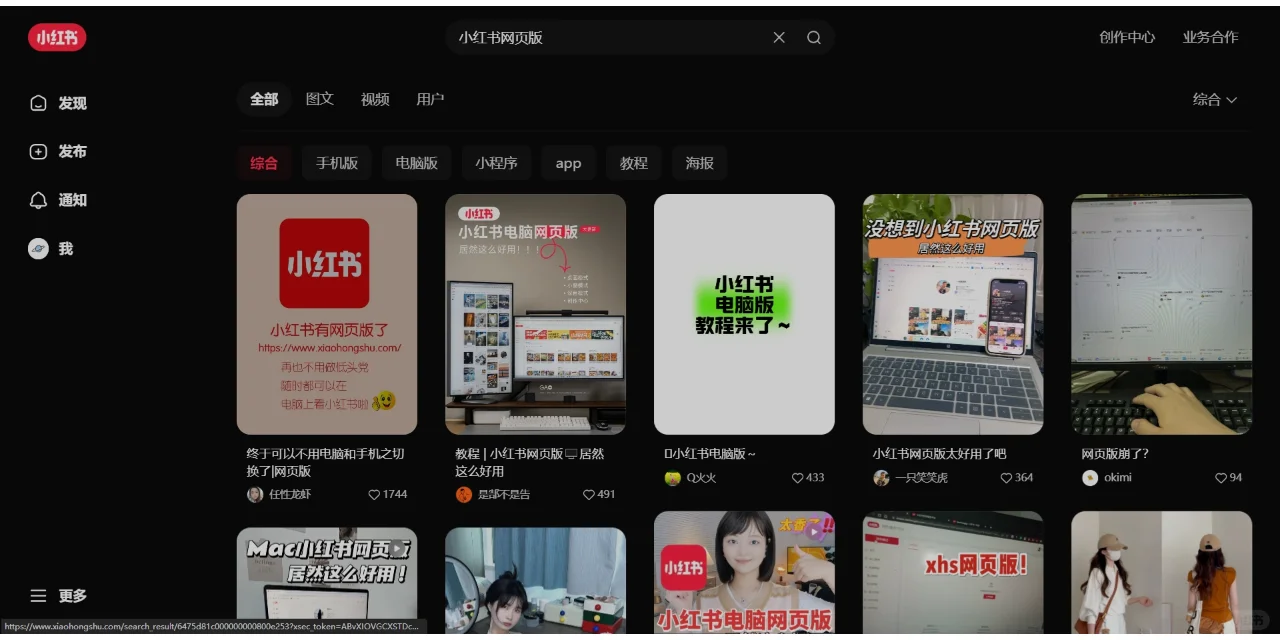1280x640 pixels.
Task: Open the Mac小红书网页版 post thumbnail
Action: (x=327, y=580)
